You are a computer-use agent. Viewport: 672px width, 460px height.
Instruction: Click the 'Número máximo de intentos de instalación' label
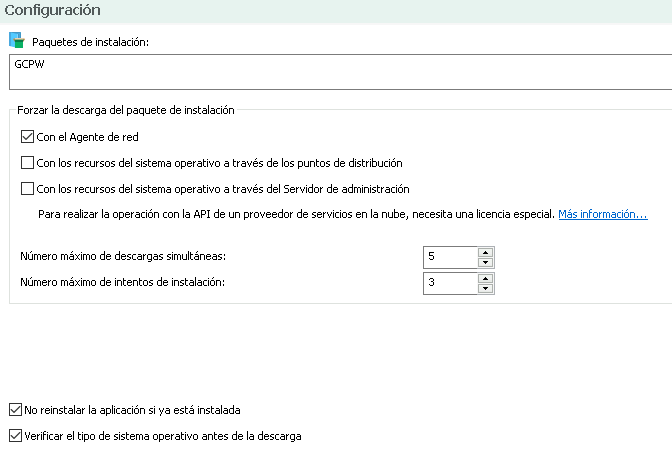click(121, 283)
